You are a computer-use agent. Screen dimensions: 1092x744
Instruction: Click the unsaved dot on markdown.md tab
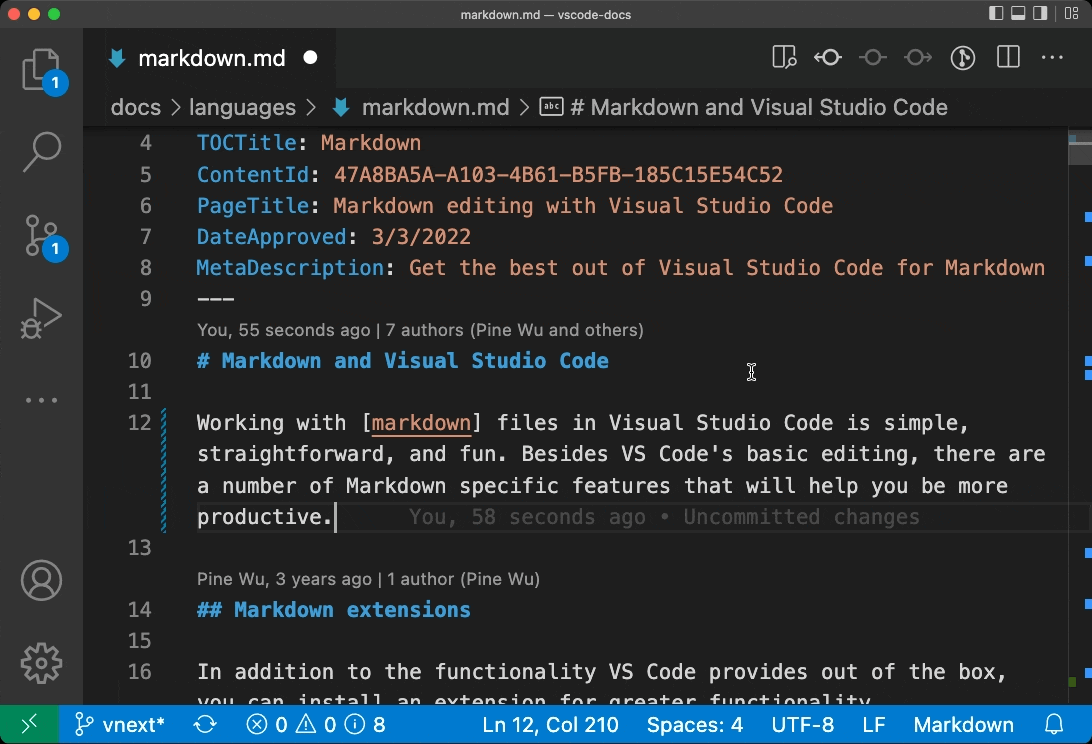(311, 58)
